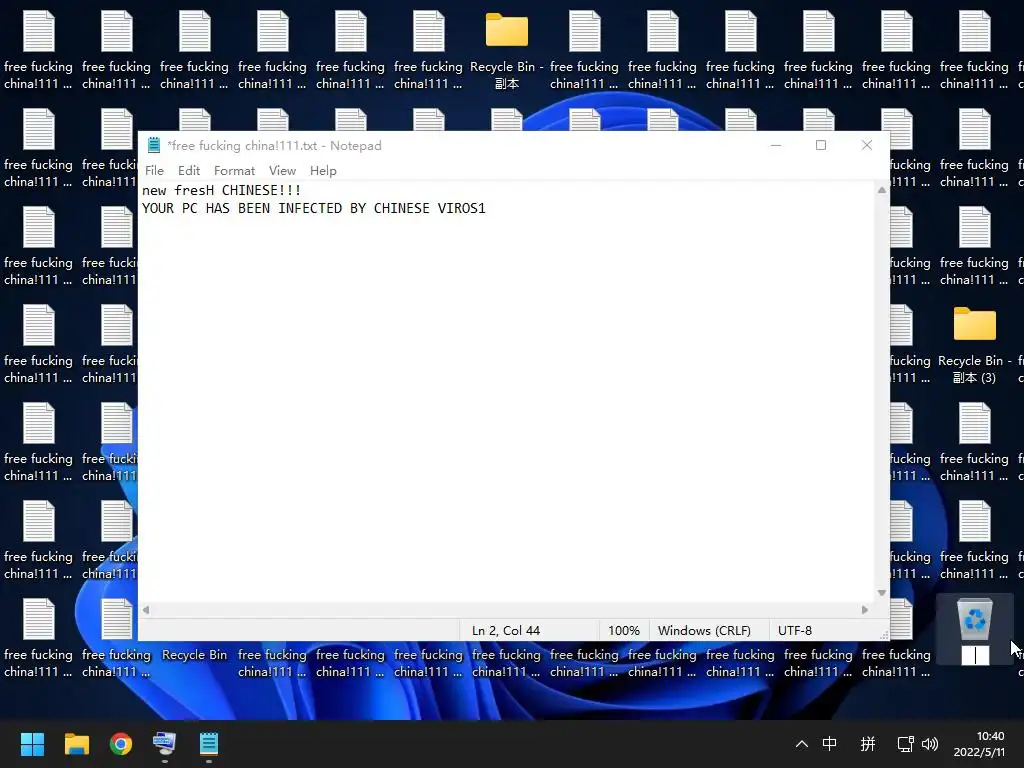Viewport: 1024px width, 768px height.
Task: Select the 'Recycle Bin - 副本' folder on the desktop
Action: (507, 51)
